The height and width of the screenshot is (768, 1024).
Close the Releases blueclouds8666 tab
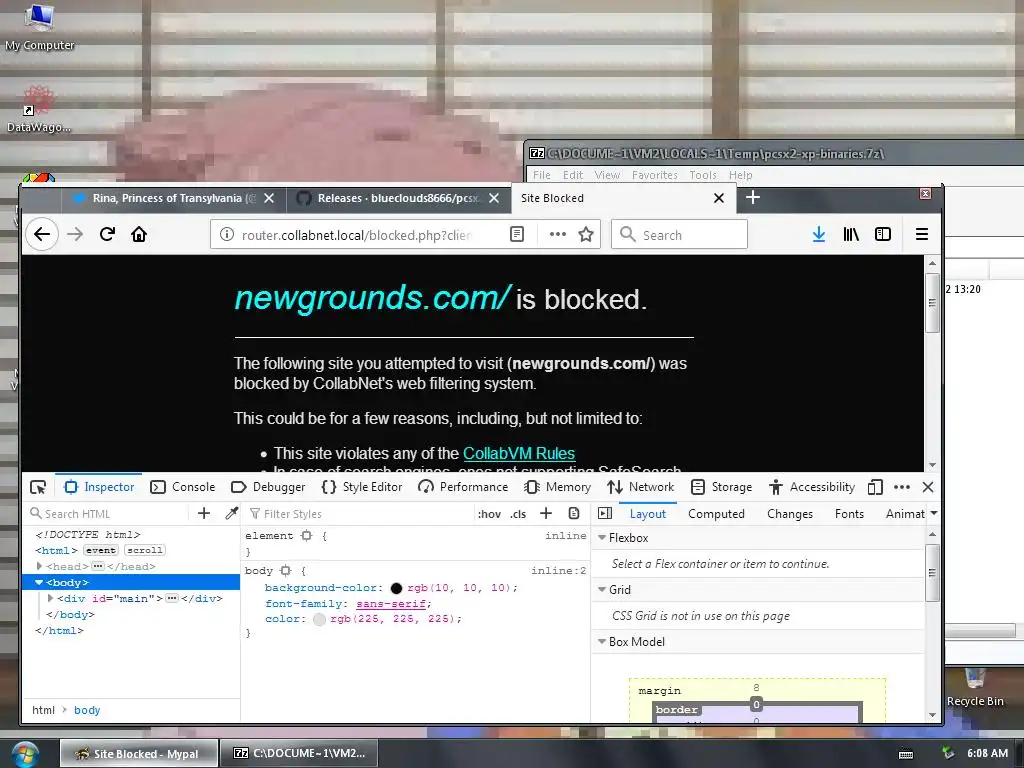pos(494,198)
